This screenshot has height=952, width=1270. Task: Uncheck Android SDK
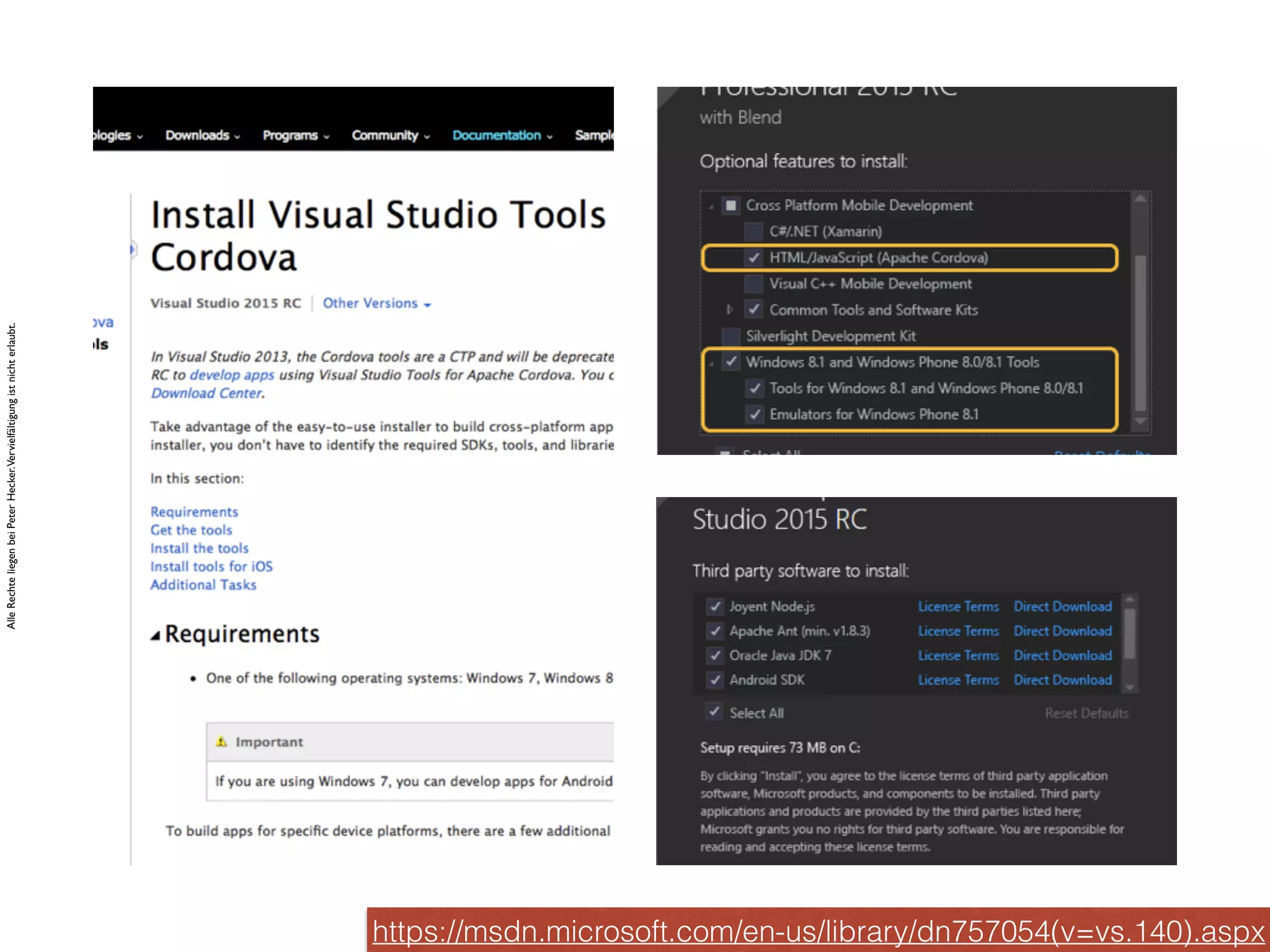[715, 680]
